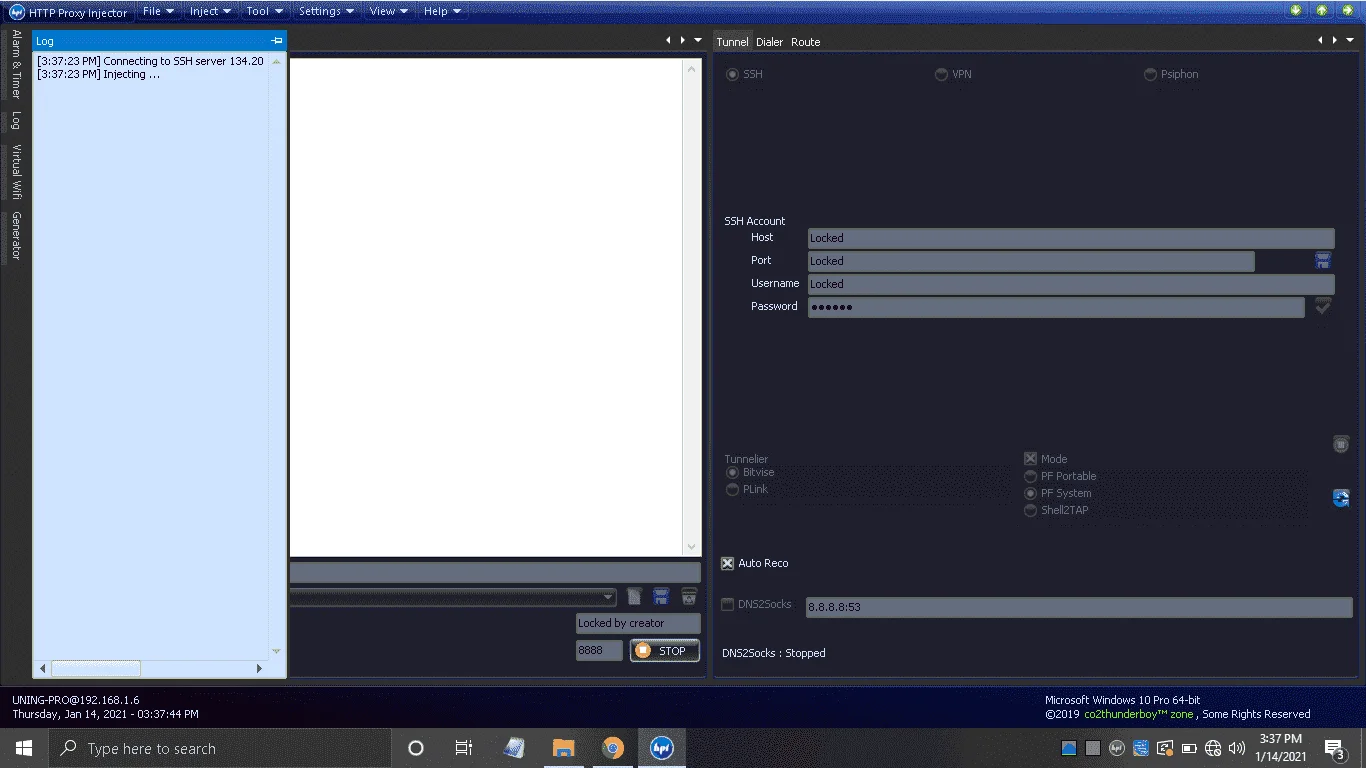Switch to the Tunnel tab
The height and width of the screenshot is (768, 1366).
[732, 42]
